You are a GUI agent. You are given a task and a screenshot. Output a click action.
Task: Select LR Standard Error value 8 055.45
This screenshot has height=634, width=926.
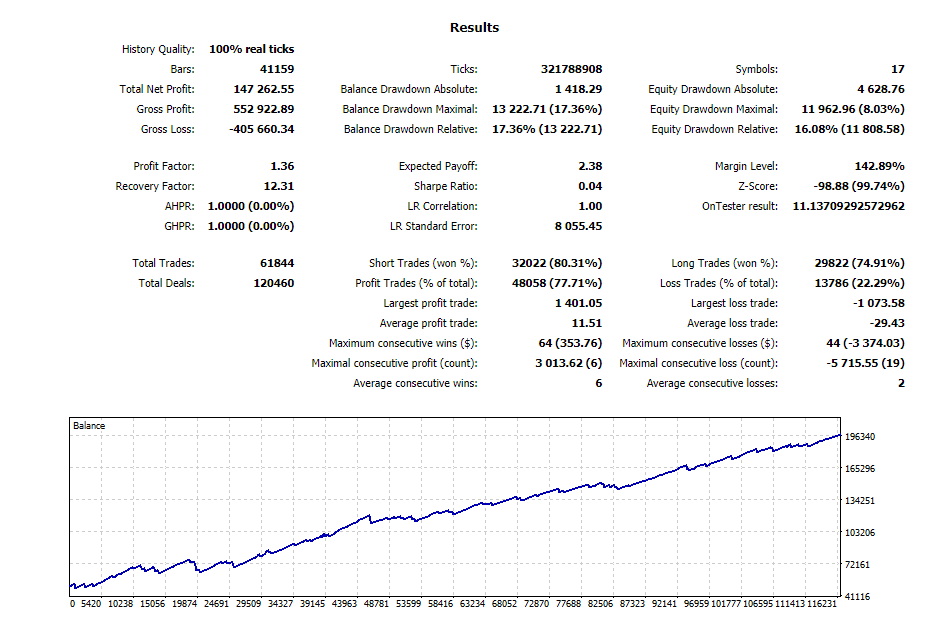pyautogui.click(x=579, y=227)
